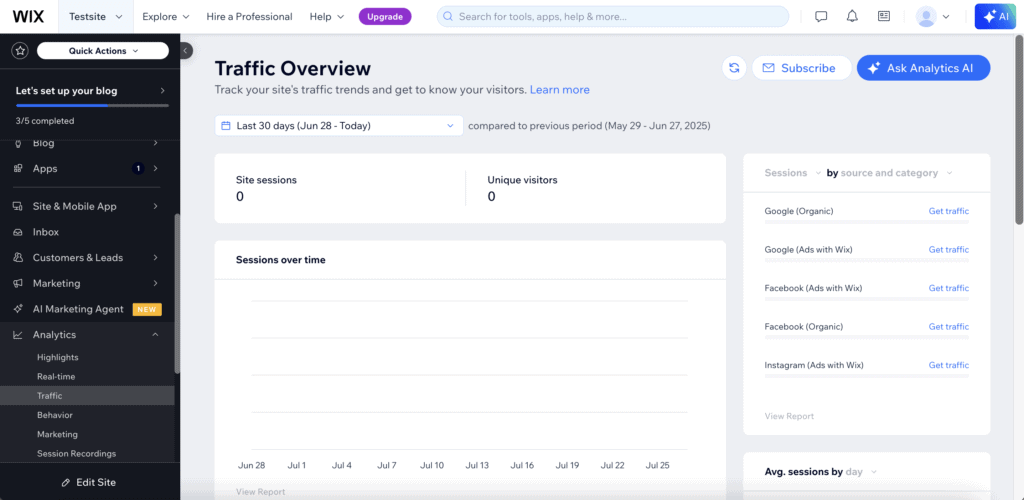
Task: Expand the Blog submenu chevron
Action: click(155, 143)
